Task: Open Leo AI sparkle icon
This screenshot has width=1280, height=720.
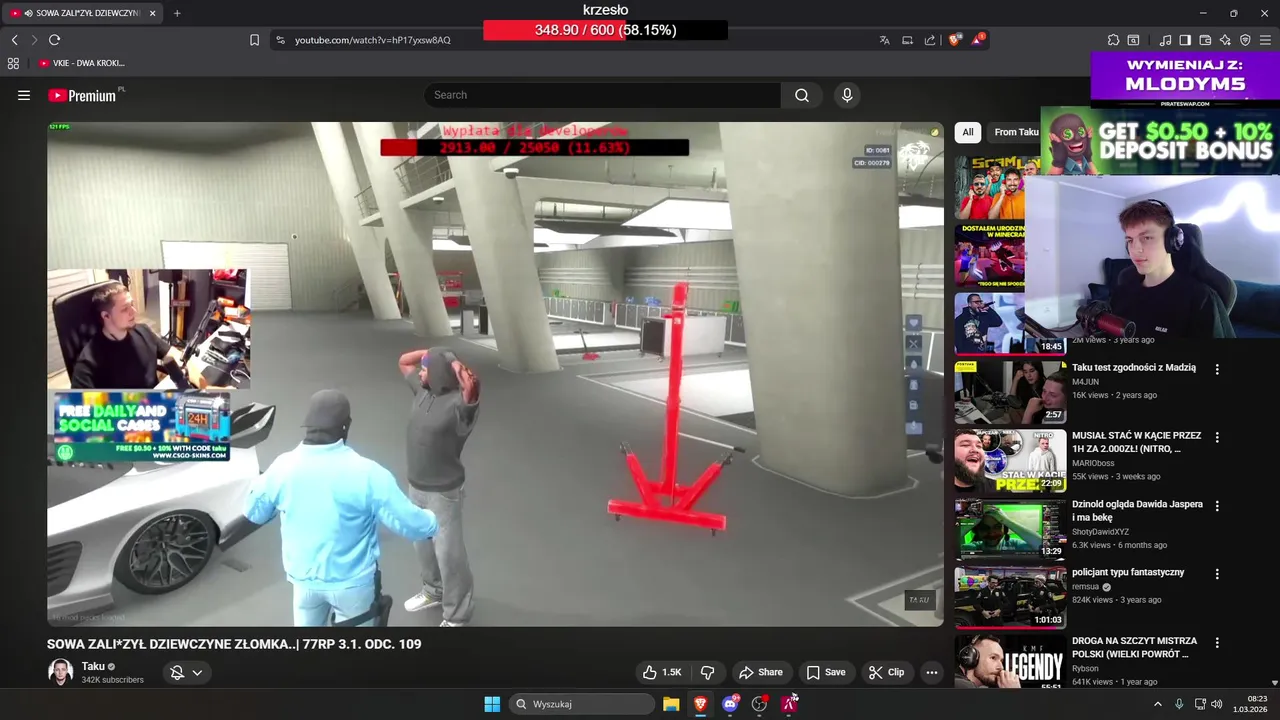Action: [x=1225, y=40]
